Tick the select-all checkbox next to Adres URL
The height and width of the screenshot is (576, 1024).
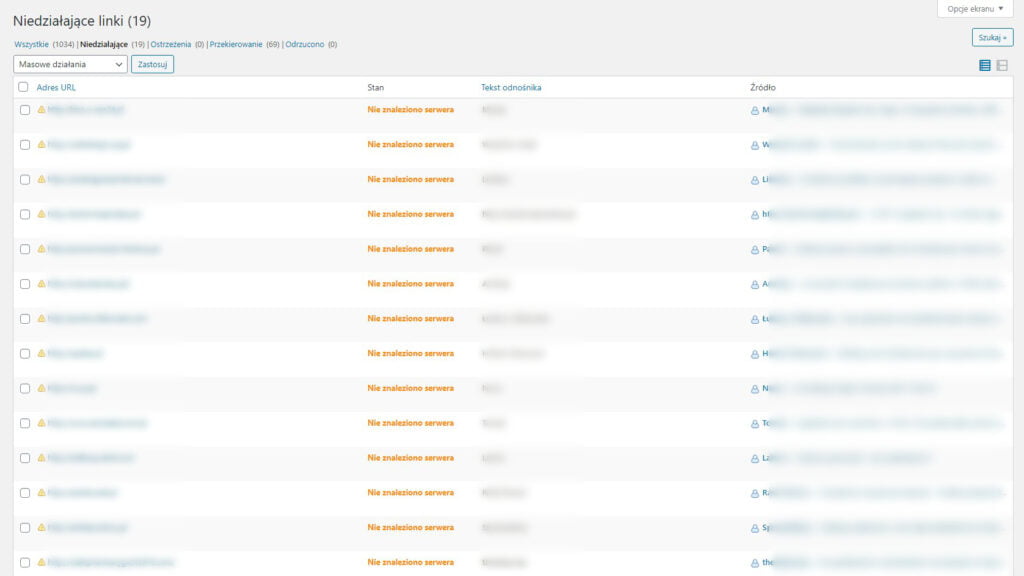[24, 87]
